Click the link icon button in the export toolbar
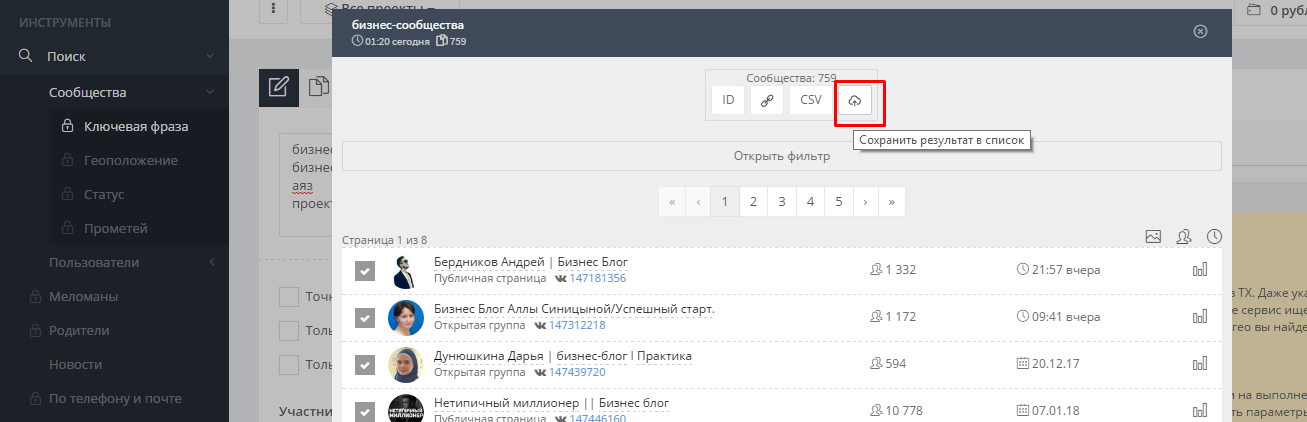The width and height of the screenshot is (1307, 422). pyautogui.click(x=766, y=101)
